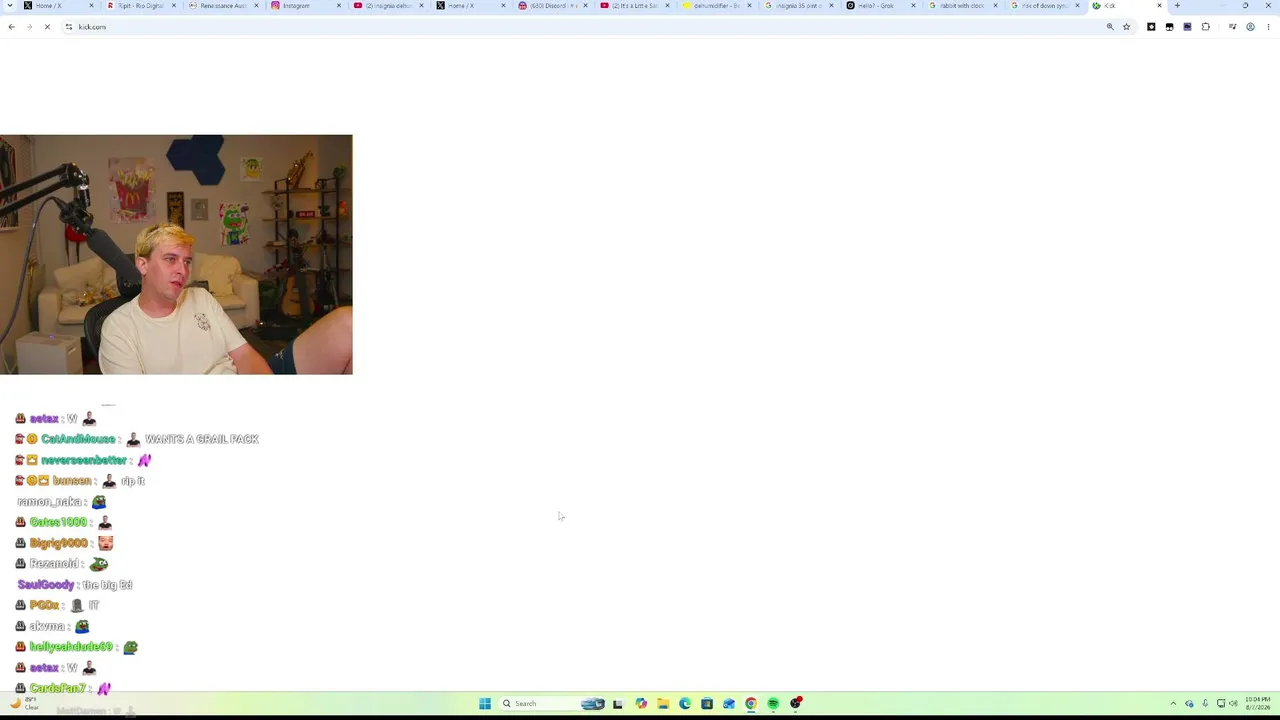Open Microsoft Store from the taskbar
The height and width of the screenshot is (720, 1280).
(707, 704)
